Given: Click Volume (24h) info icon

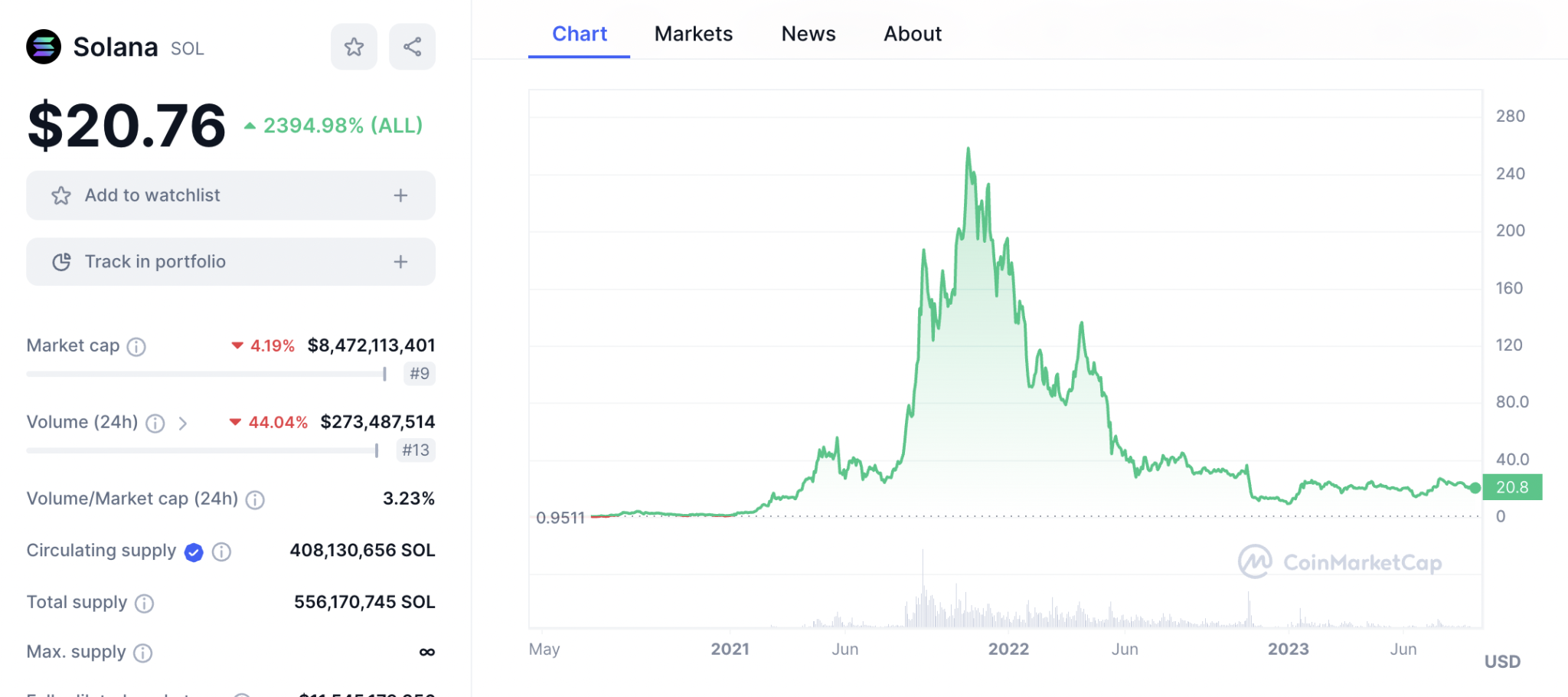Looking at the screenshot, I should 155,424.
